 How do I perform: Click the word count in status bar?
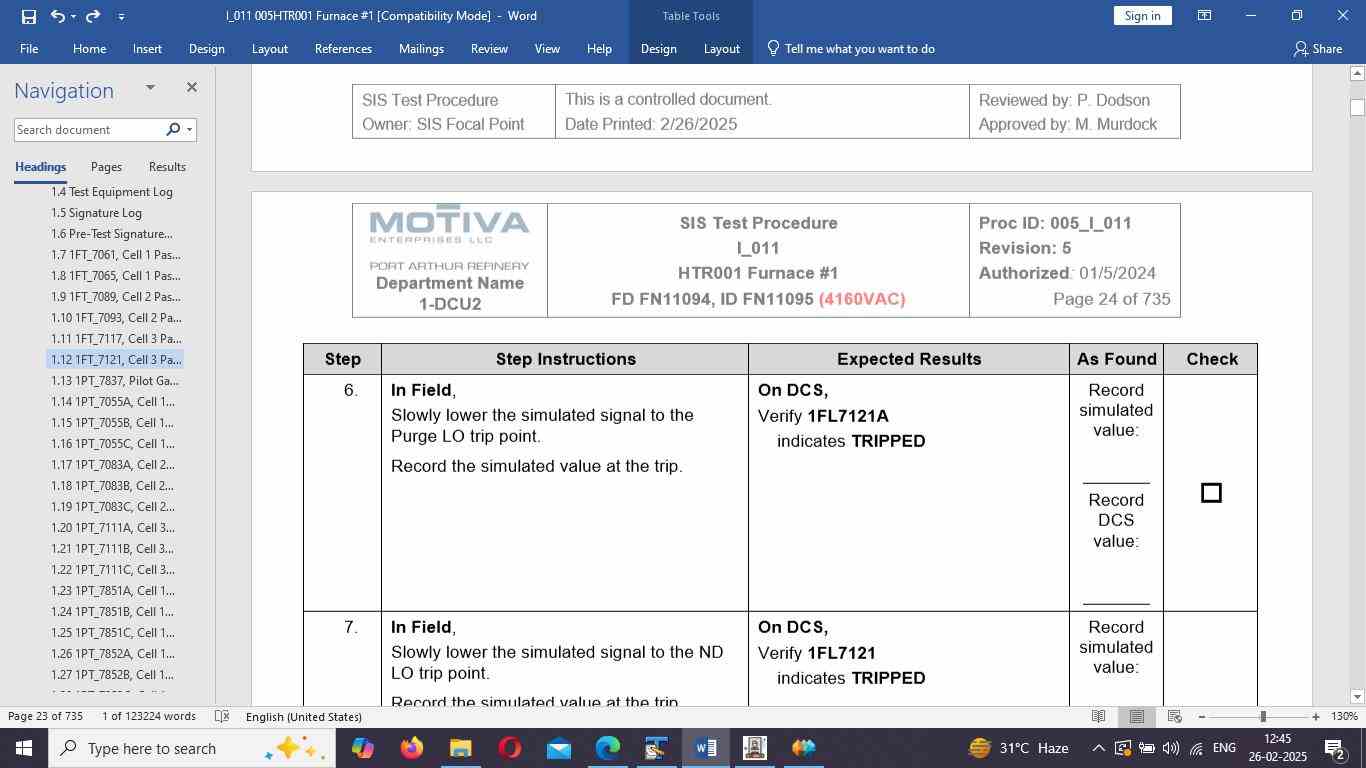149,716
